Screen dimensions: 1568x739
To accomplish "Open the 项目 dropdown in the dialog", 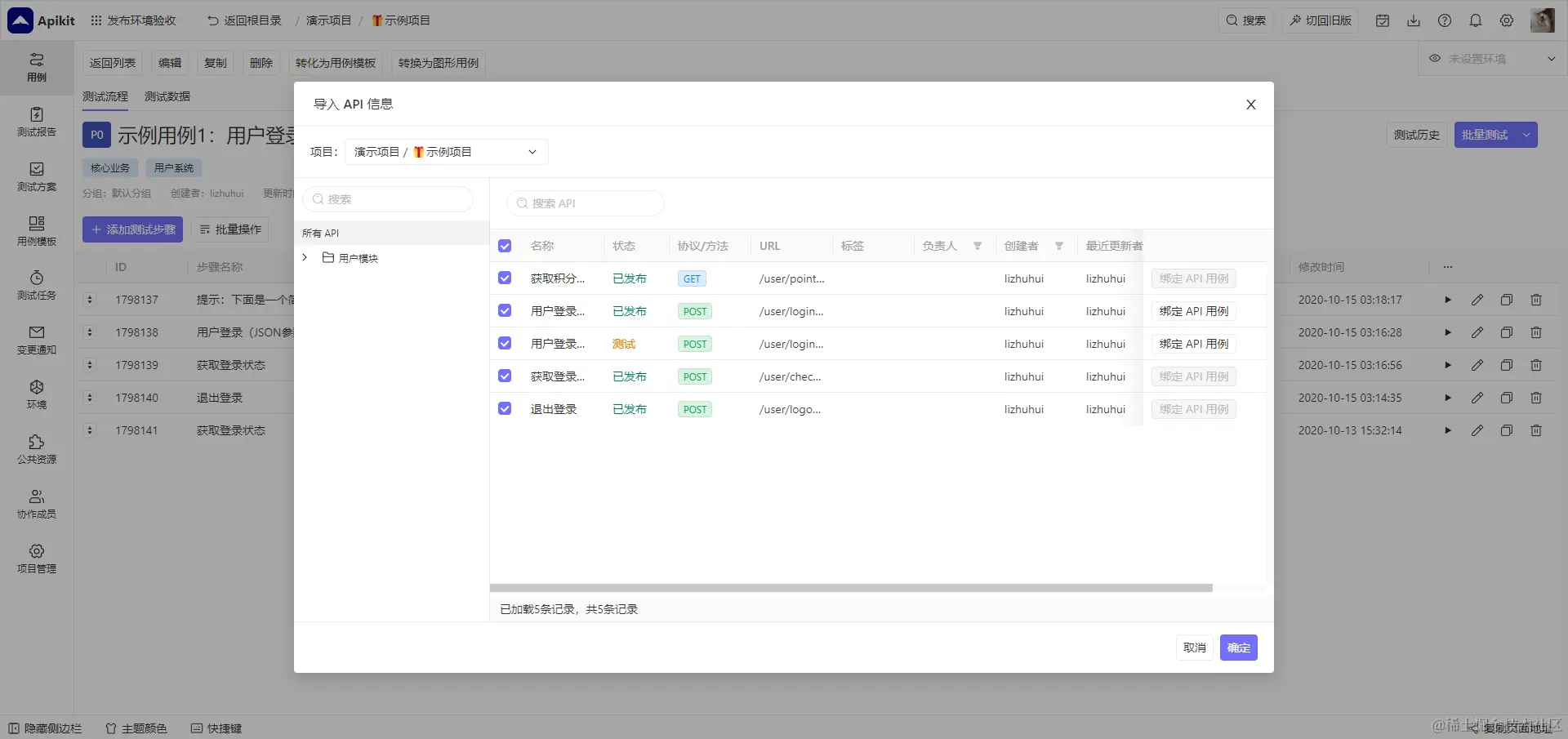I will (446, 152).
